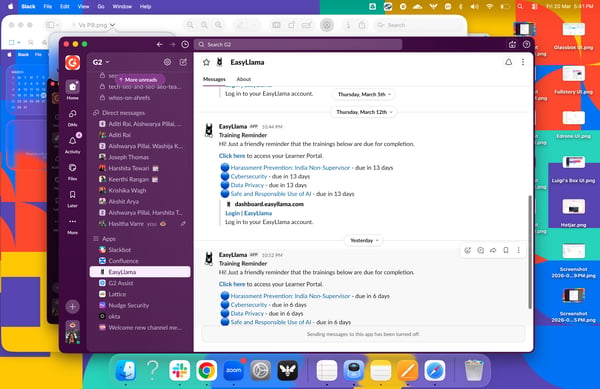
Task: Click the Search G2 field
Action: [298, 44]
